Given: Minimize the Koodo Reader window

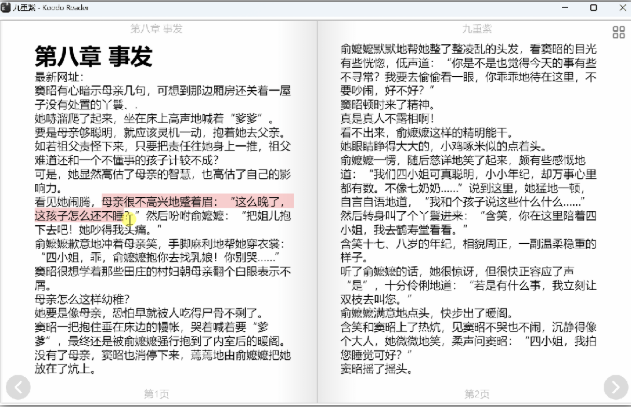Looking at the screenshot, I should pos(565,7).
